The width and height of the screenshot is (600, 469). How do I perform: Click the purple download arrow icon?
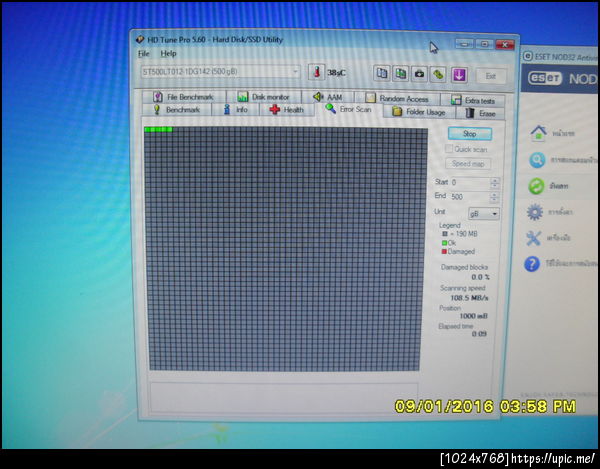(x=459, y=75)
